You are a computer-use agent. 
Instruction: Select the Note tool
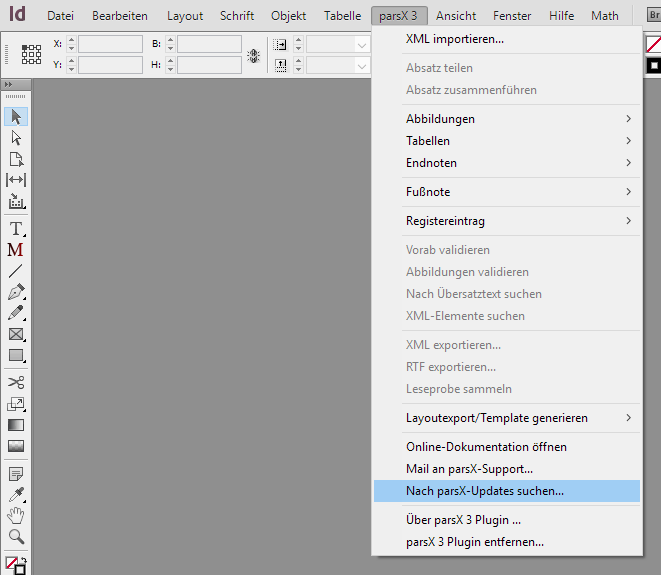coord(16,474)
